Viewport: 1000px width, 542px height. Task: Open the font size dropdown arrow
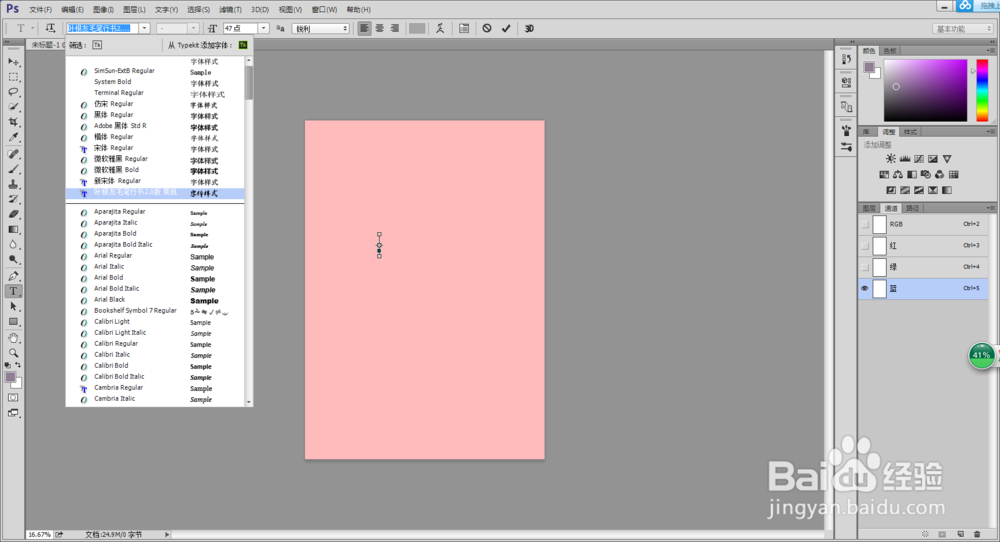tap(263, 28)
